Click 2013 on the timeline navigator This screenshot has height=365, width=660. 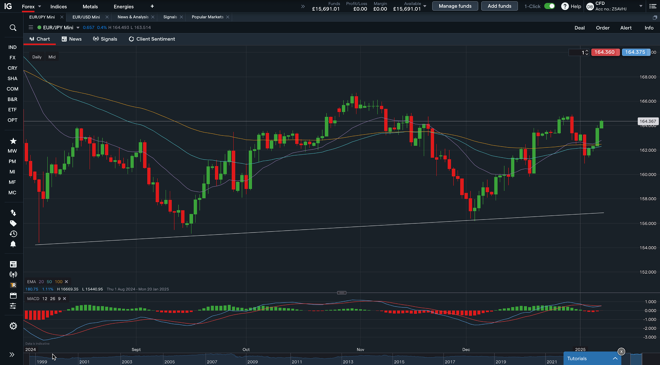pyautogui.click(x=348, y=362)
